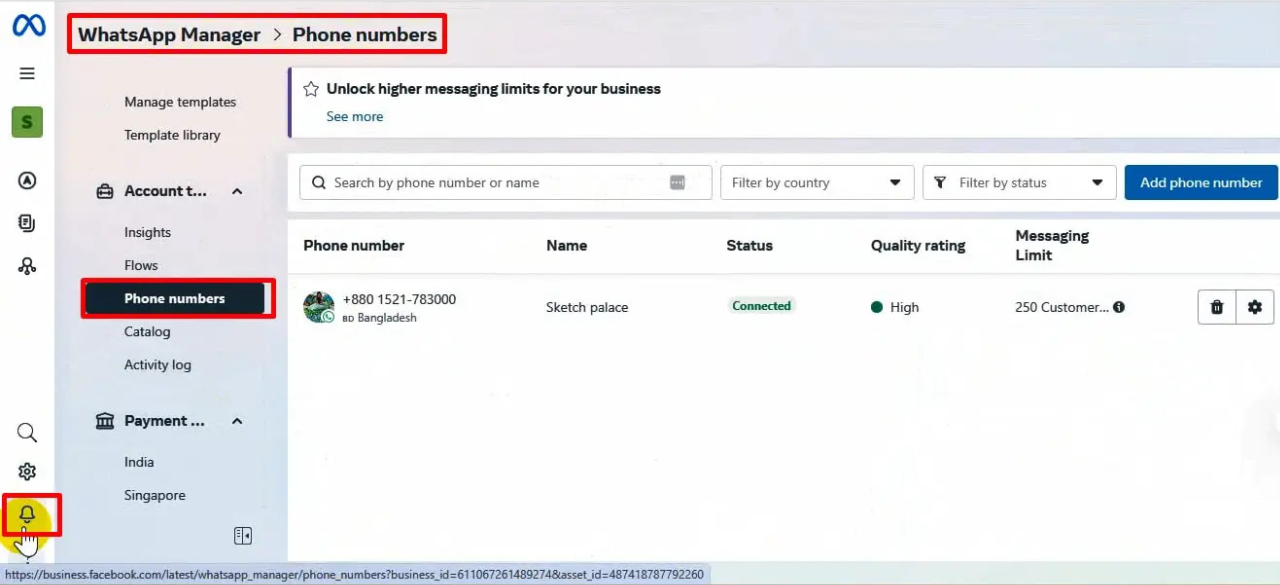Click the Meta logo icon

[x=28, y=25]
